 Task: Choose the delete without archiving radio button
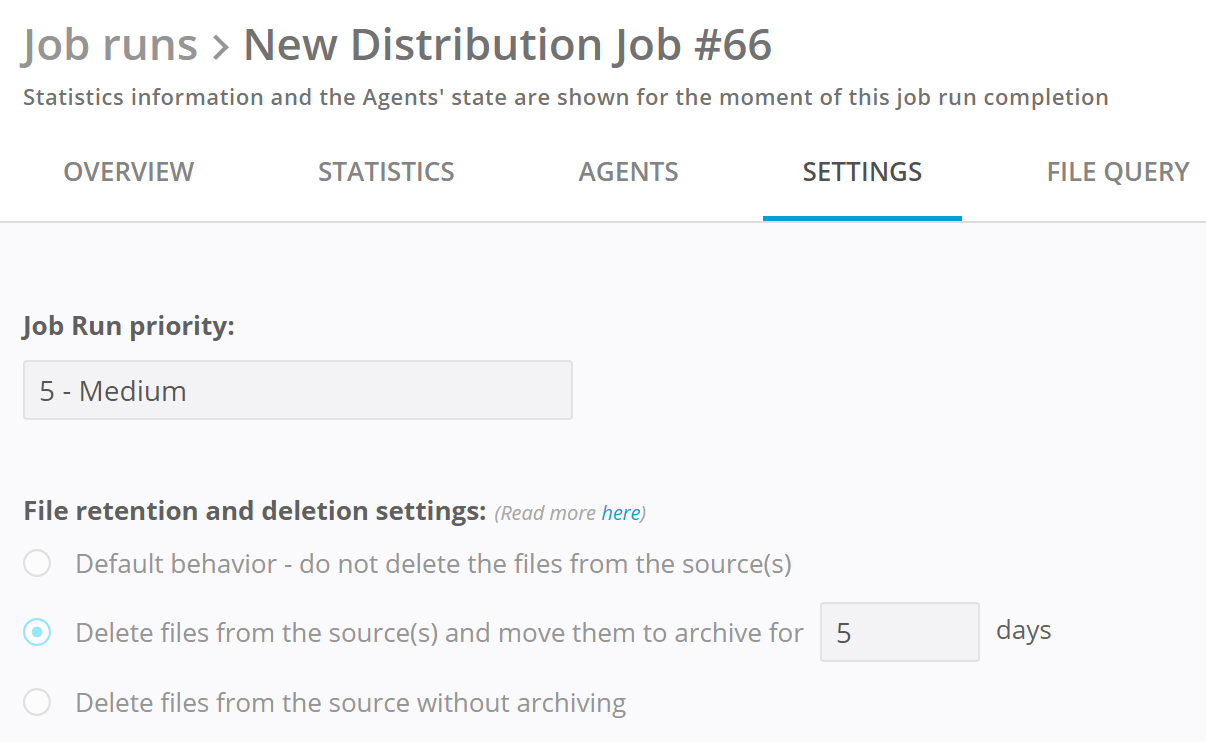coord(37,703)
